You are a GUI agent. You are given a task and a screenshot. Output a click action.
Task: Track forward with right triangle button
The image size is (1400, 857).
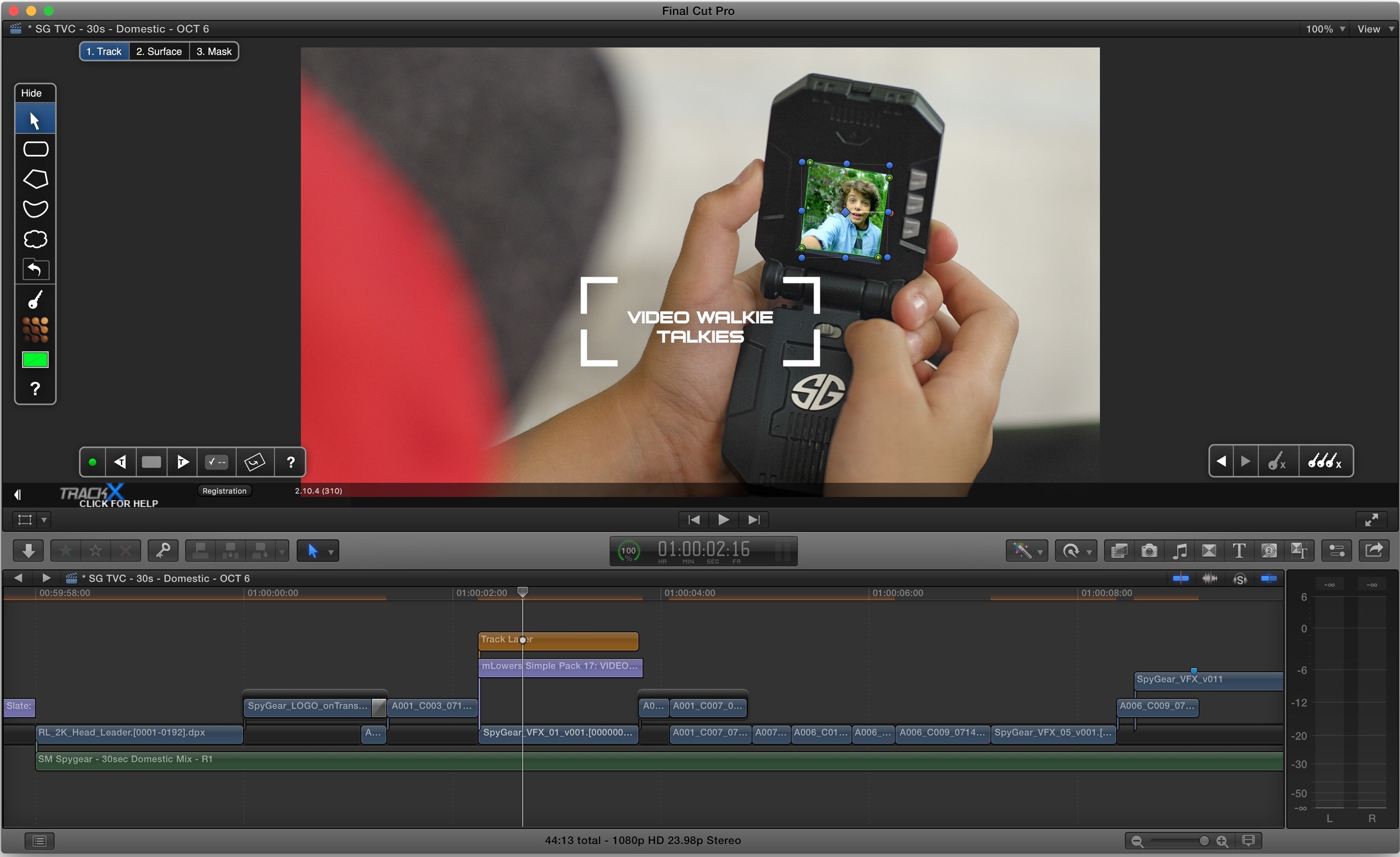183,462
